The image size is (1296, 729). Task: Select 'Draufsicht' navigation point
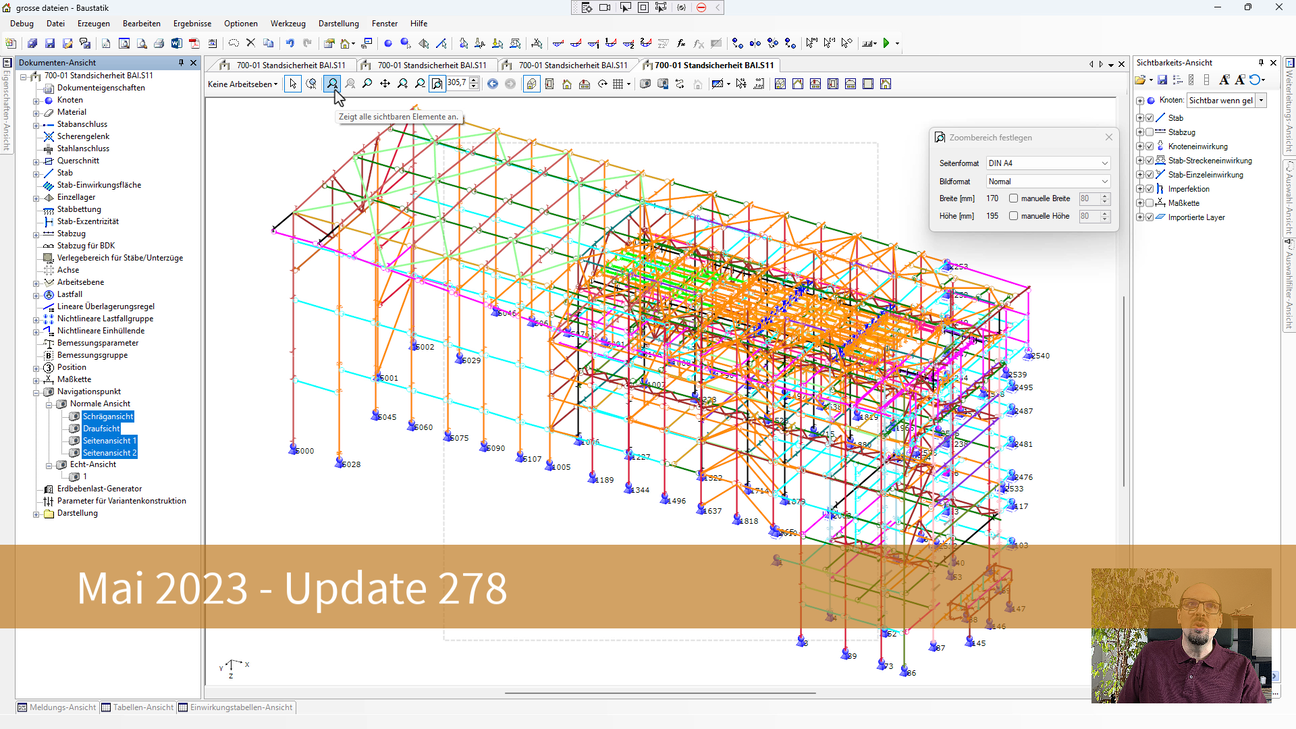(x=101, y=428)
